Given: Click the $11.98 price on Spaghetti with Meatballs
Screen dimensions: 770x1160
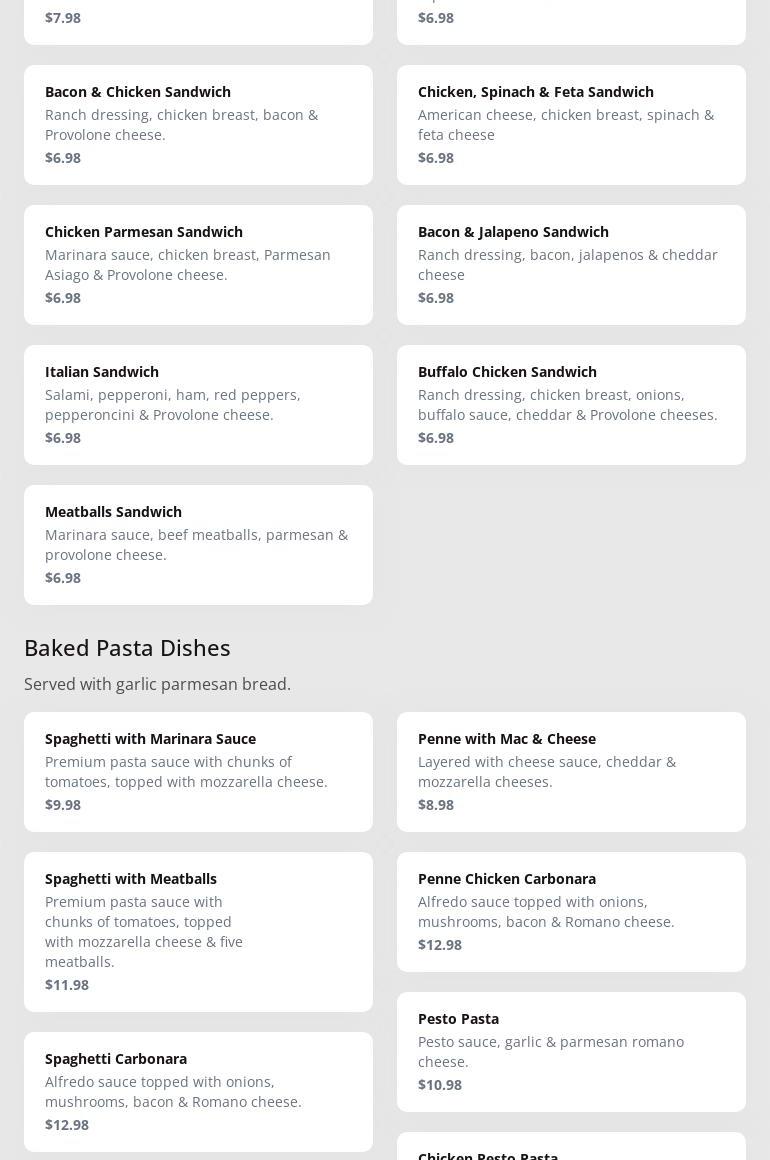Looking at the screenshot, I should [x=67, y=984].
